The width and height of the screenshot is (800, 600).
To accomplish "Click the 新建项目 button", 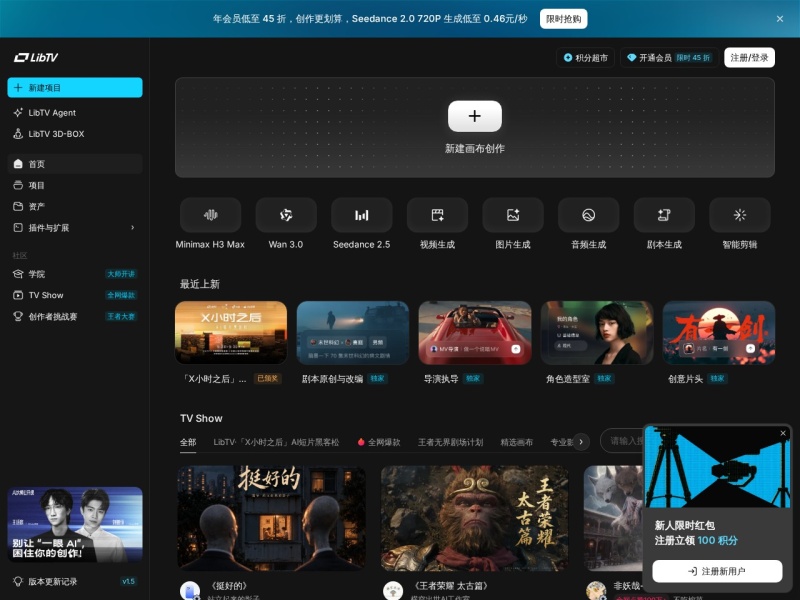I will point(74,87).
